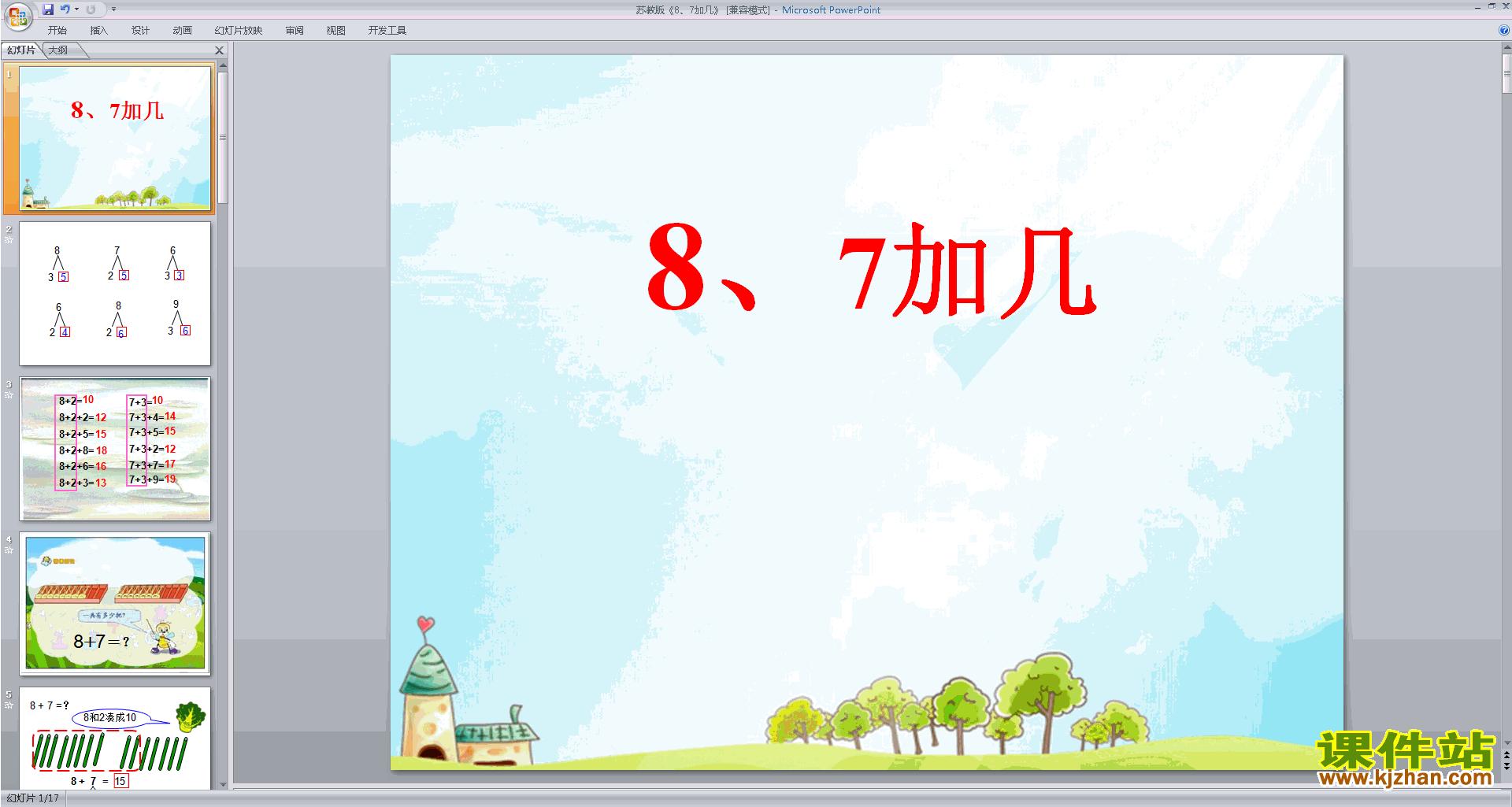This screenshot has height=807, width=1512.
Task: Open the 开发工具 ribbon tab
Action: pos(387,30)
